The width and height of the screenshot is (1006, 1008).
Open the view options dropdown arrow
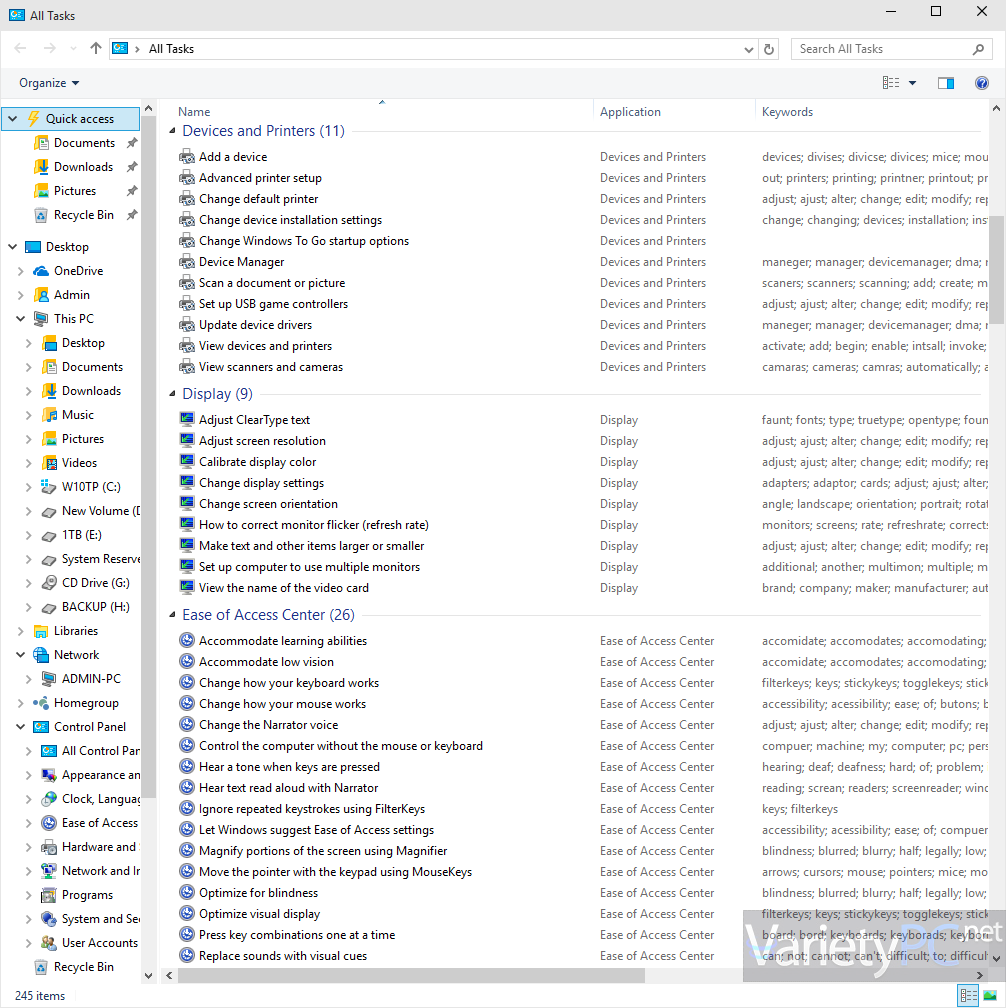(x=912, y=83)
